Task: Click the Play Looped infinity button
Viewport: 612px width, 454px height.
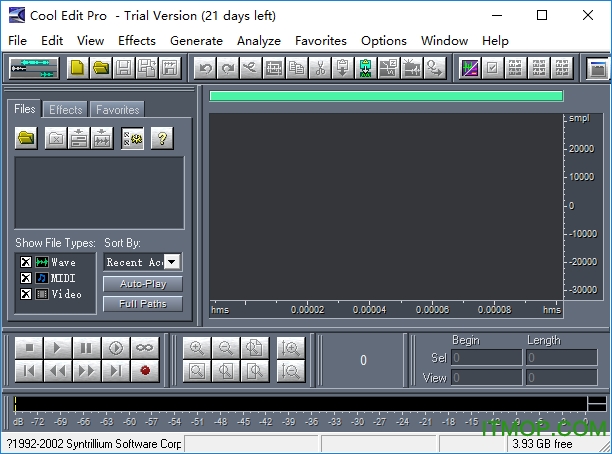Action: click(145, 347)
